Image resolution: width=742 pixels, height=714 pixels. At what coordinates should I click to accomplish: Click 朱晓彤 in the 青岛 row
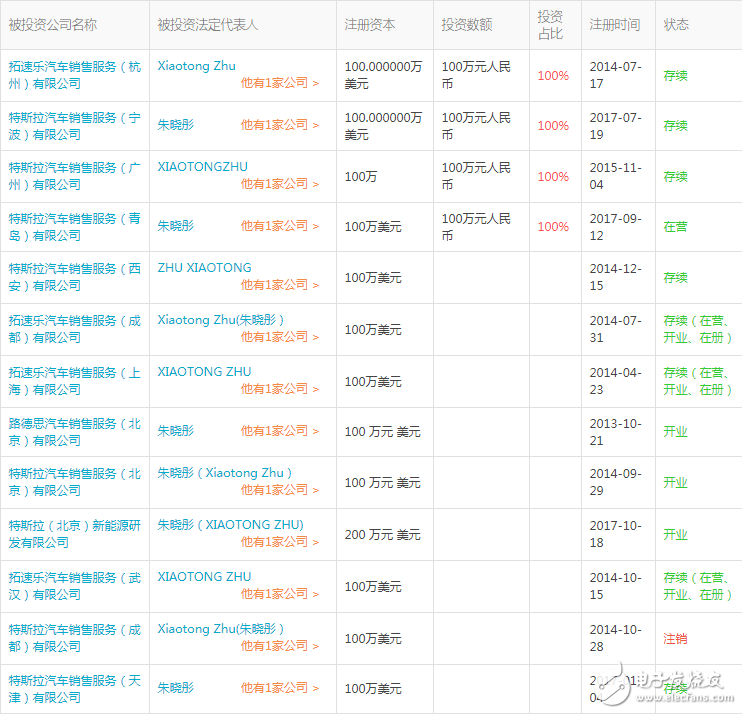(x=176, y=226)
